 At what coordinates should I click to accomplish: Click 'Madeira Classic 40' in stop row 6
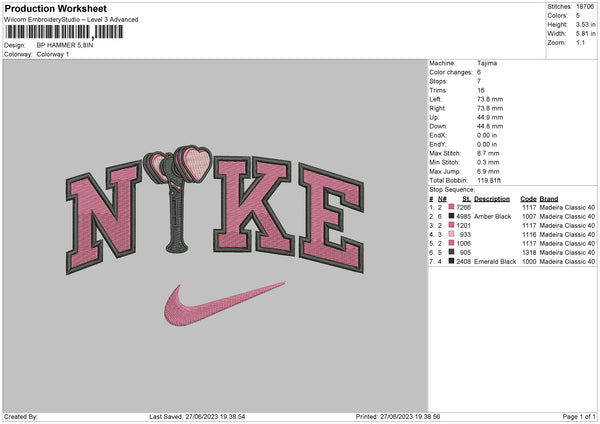tap(567, 253)
